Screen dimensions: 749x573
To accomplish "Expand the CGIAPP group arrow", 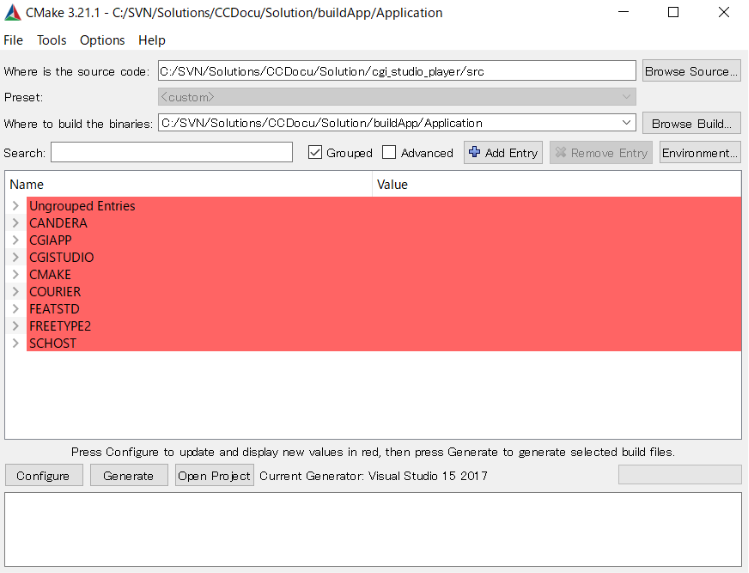I will click(16, 240).
